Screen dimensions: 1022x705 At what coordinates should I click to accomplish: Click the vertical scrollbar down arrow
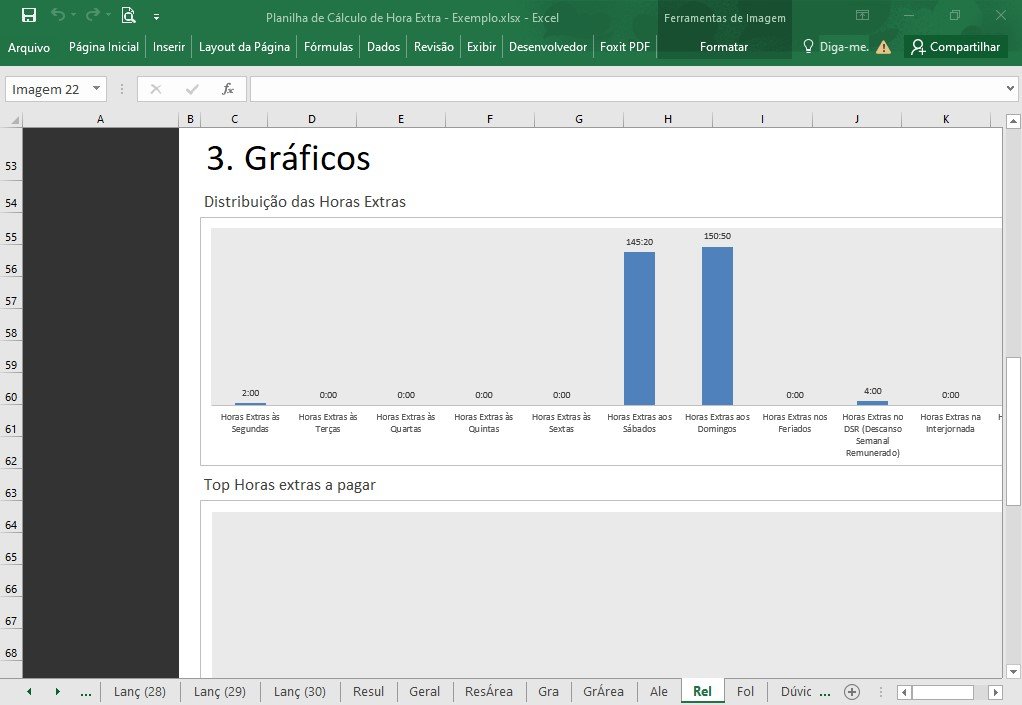pyautogui.click(x=1013, y=671)
